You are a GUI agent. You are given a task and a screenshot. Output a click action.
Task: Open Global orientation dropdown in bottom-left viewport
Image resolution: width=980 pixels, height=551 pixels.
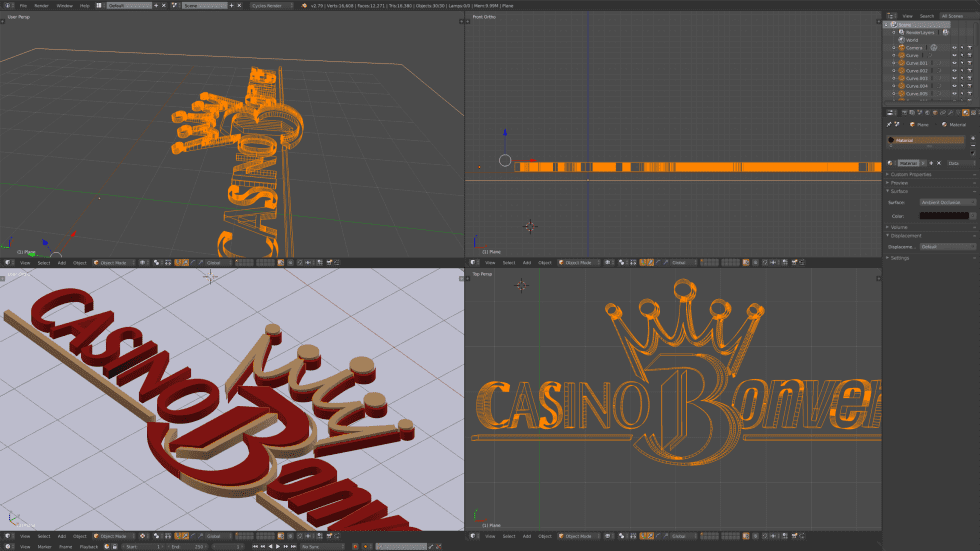click(x=218, y=536)
